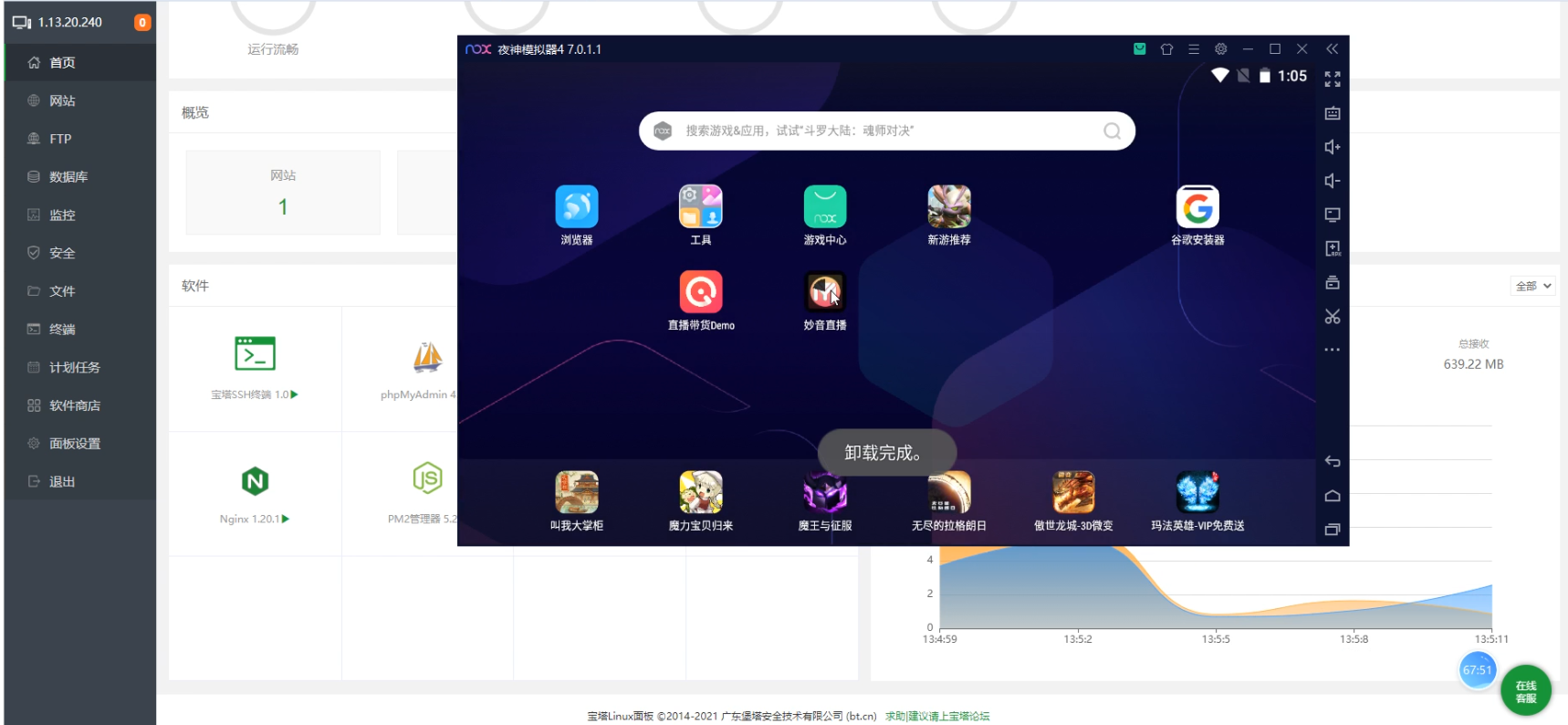Open the Nox store bag icon
The height and width of the screenshot is (725, 1568).
point(1140,49)
